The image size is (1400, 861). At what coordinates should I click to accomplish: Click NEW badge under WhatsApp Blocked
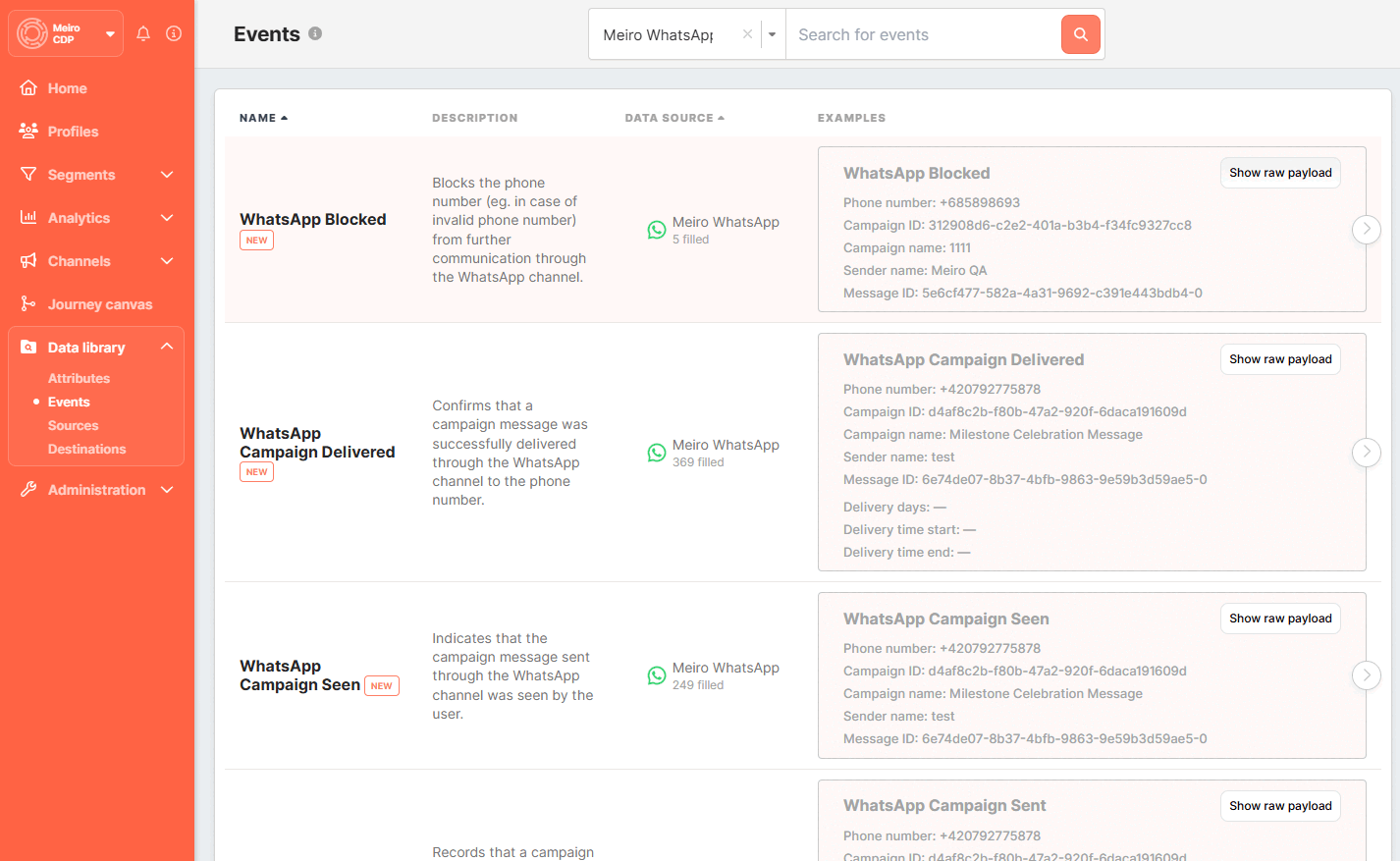point(257,241)
